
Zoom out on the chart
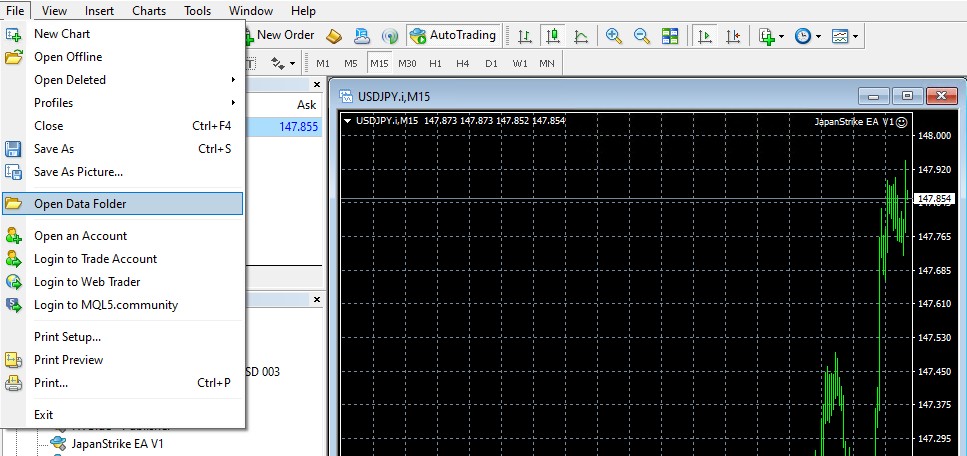pyautogui.click(x=642, y=36)
